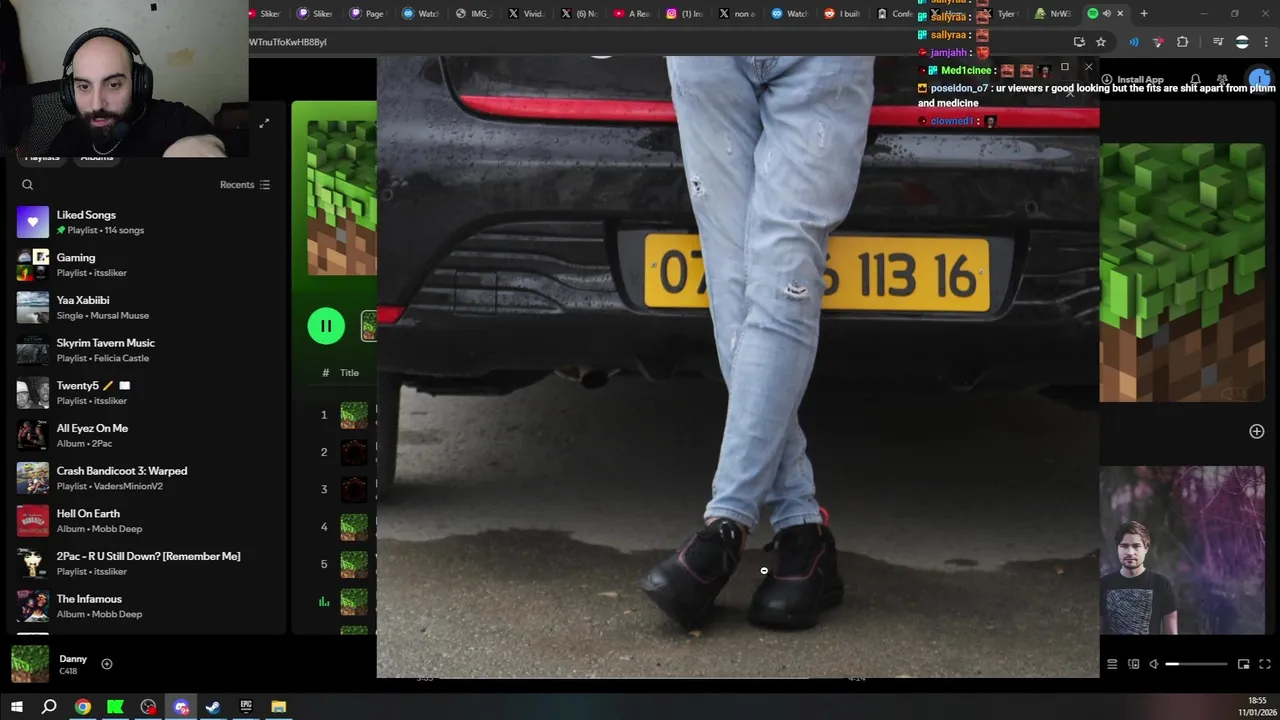Click the Danny song title in now playing bar

tap(73, 659)
